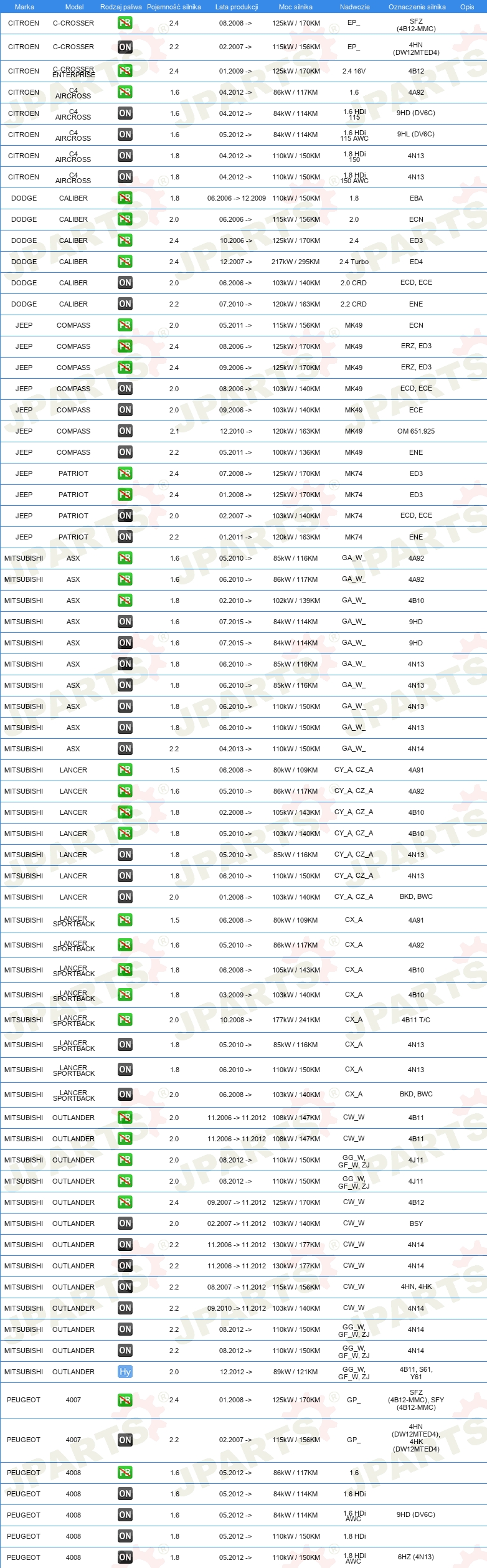This screenshot has width=487, height=1568.
Task: Select the BSY engine code cell
Action: point(416,1224)
